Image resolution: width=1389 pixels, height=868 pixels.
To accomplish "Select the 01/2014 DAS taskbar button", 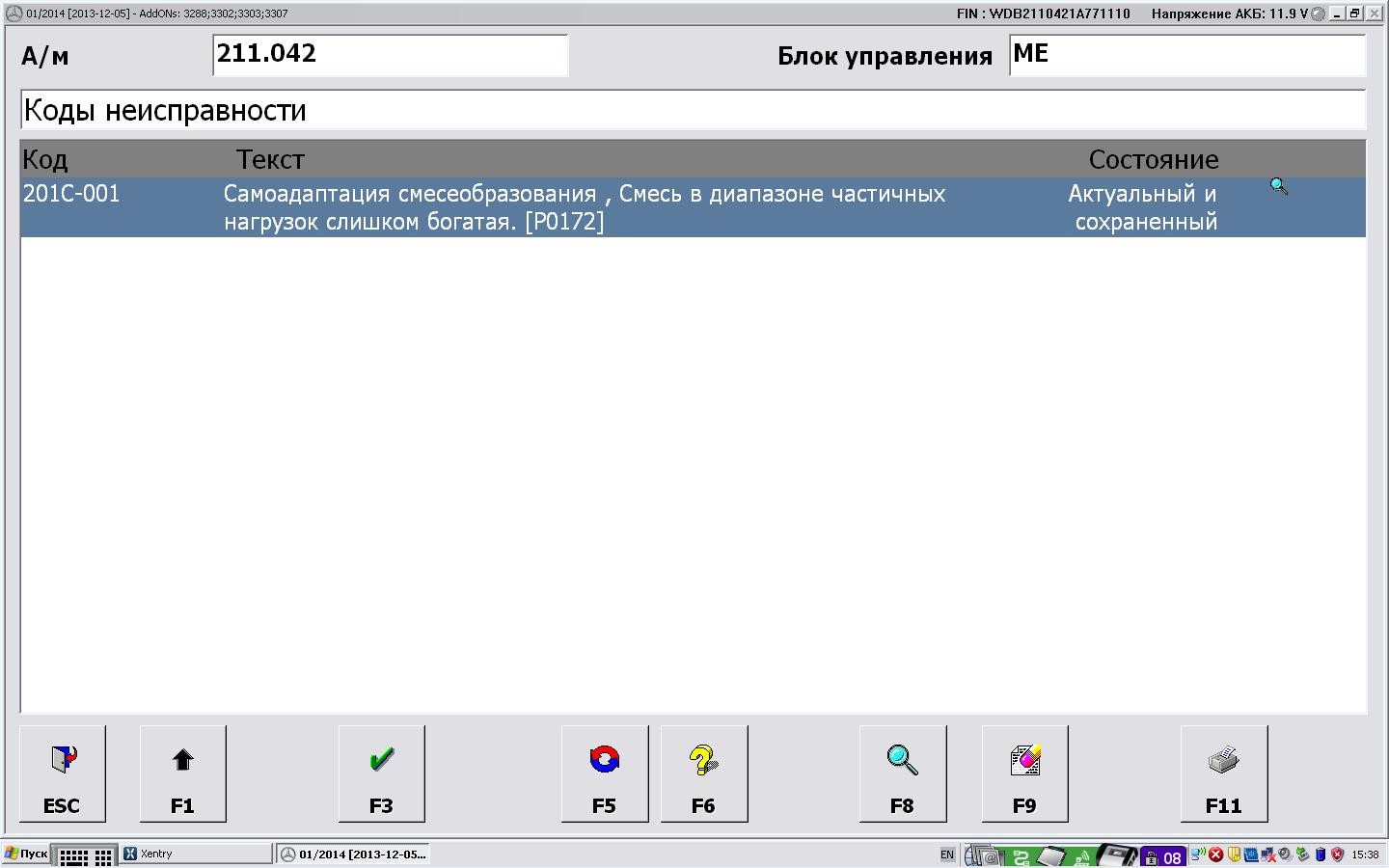I will click(355, 854).
